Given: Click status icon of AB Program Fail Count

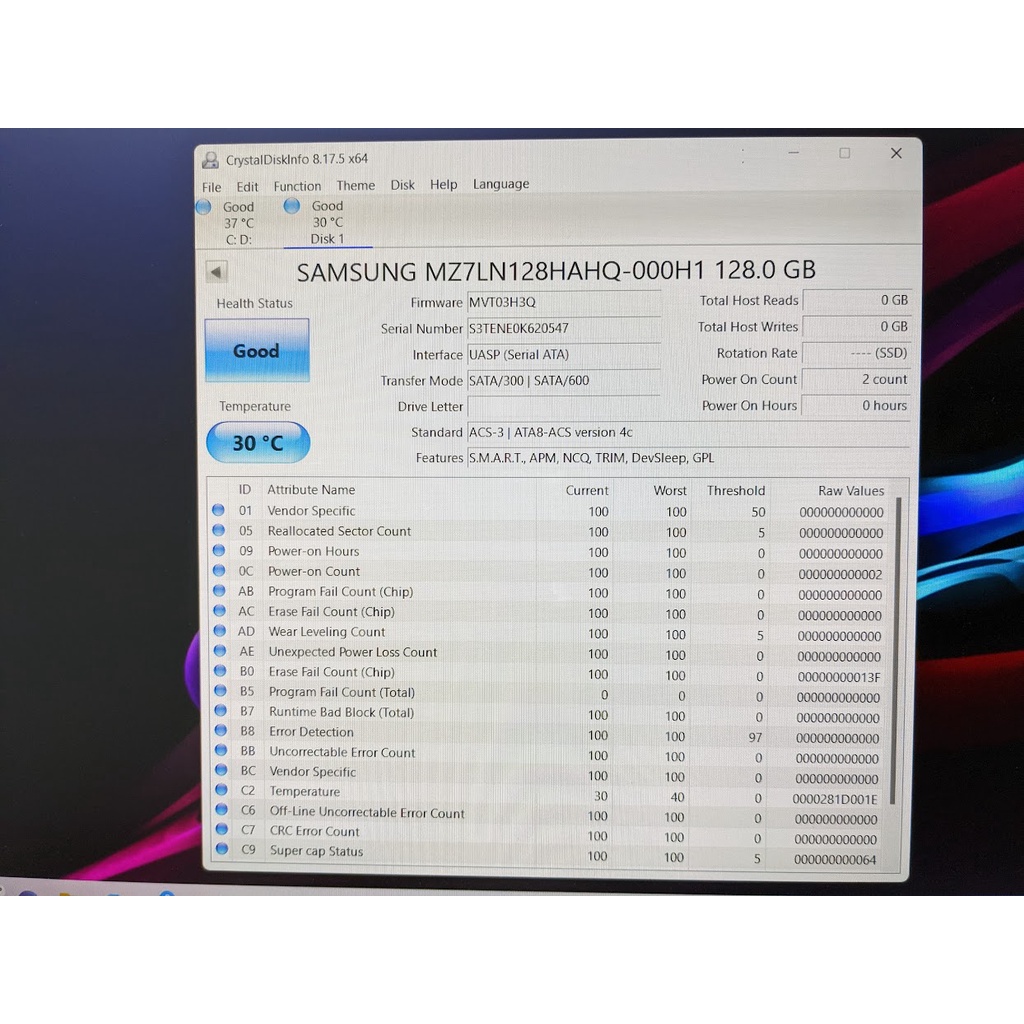Looking at the screenshot, I should pyautogui.click(x=219, y=590).
